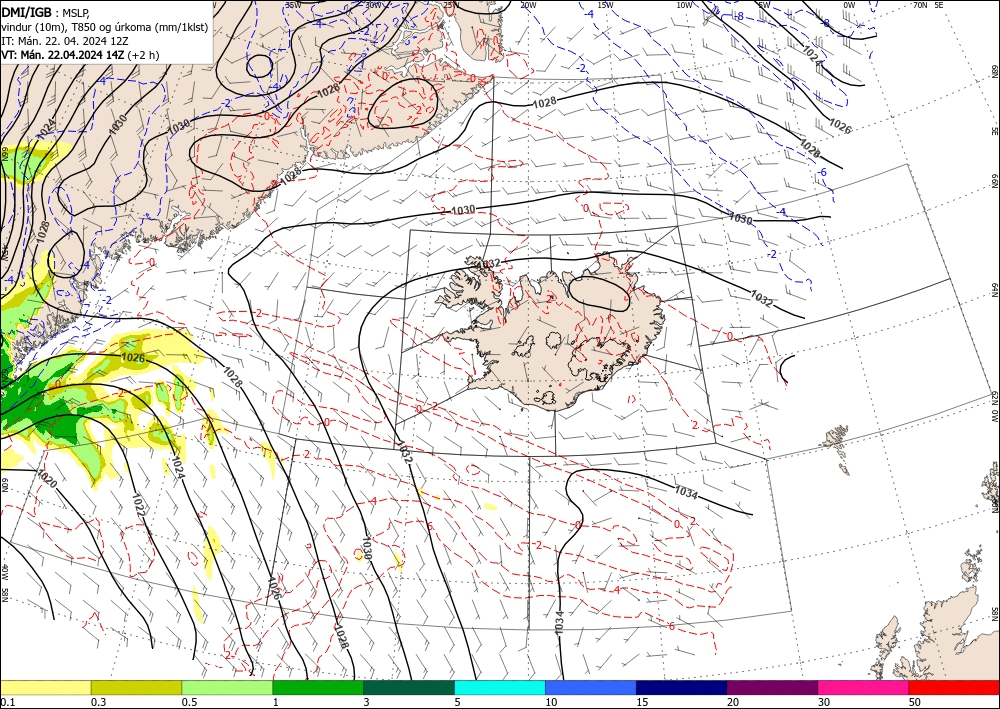Click the legend value '5'

point(458,702)
